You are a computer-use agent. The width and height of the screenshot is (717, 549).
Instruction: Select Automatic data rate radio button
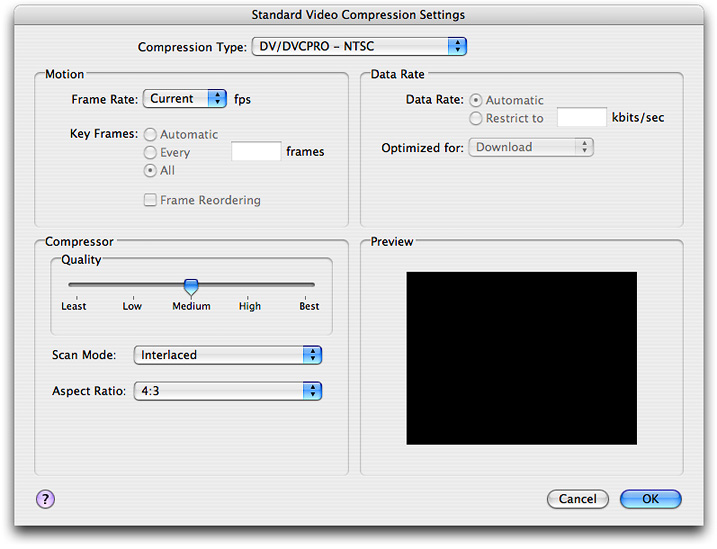(475, 100)
